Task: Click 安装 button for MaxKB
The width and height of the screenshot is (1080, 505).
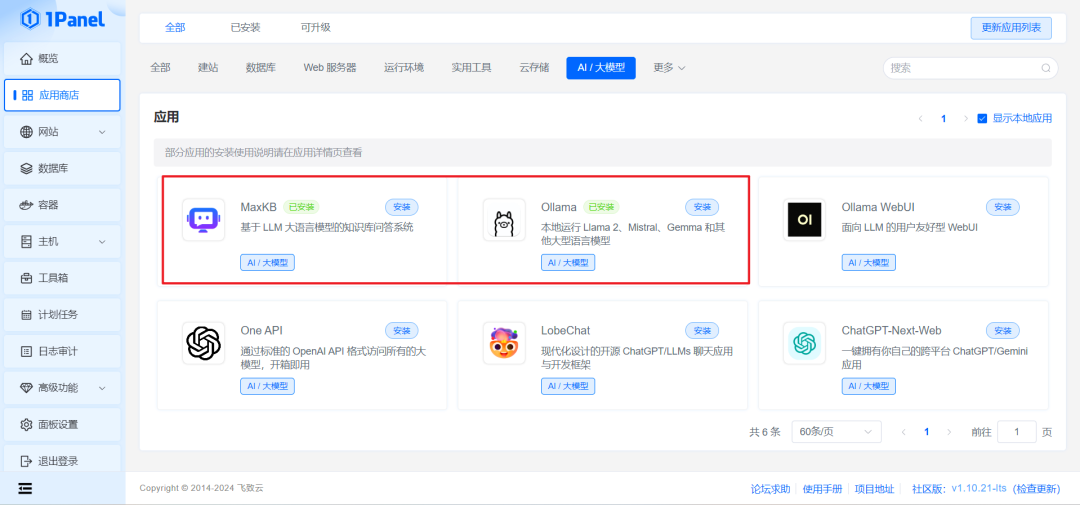Action: pos(402,207)
